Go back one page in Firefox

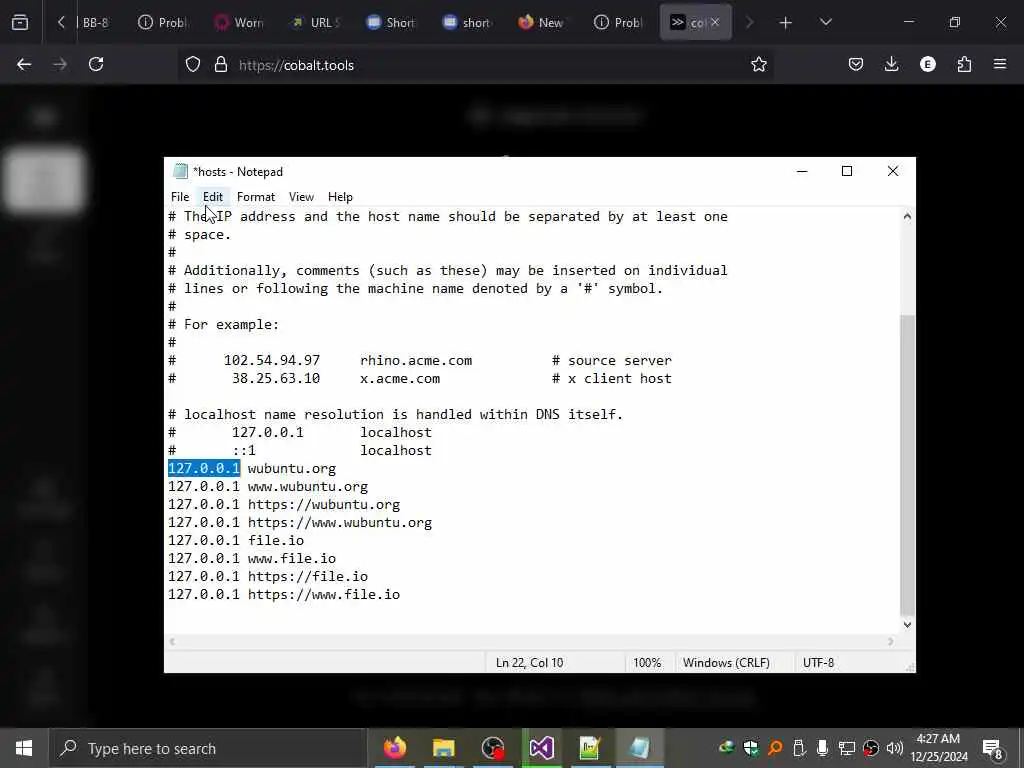(24, 65)
